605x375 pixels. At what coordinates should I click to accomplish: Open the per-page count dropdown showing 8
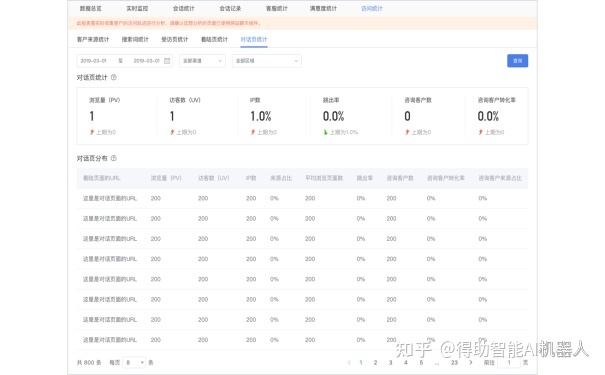point(134,362)
